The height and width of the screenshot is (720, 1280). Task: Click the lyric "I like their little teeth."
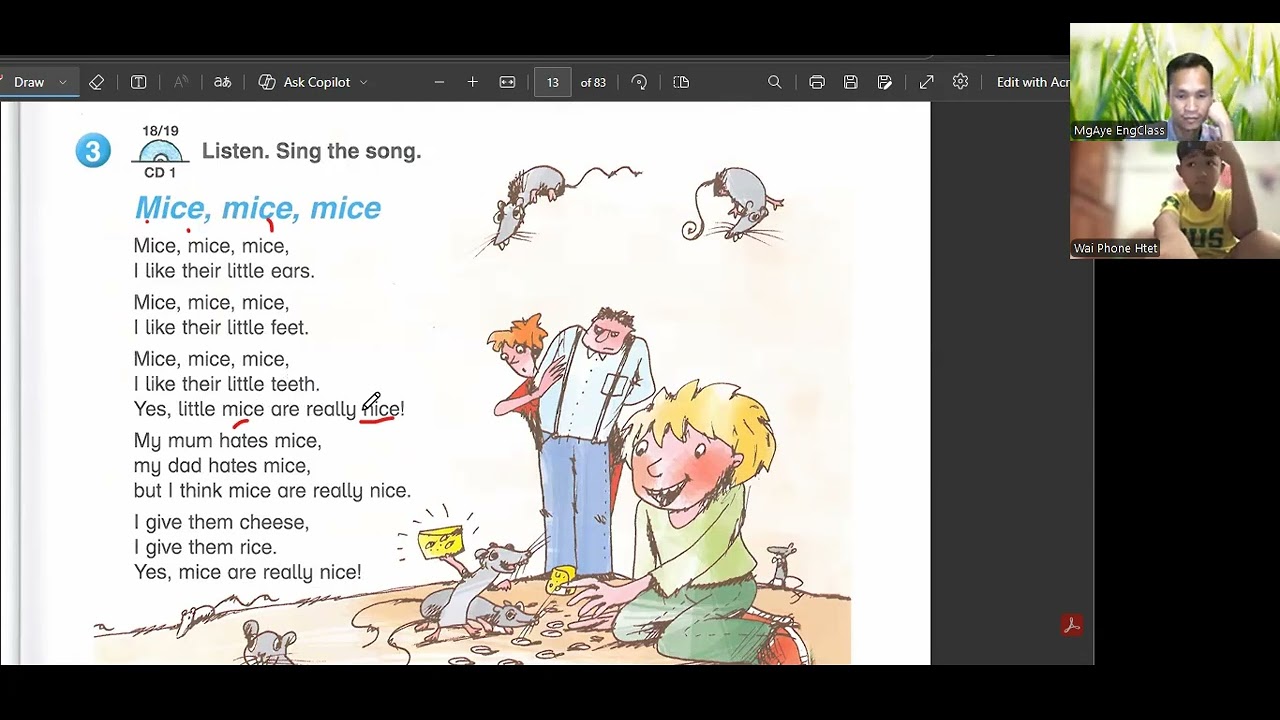pos(227,384)
